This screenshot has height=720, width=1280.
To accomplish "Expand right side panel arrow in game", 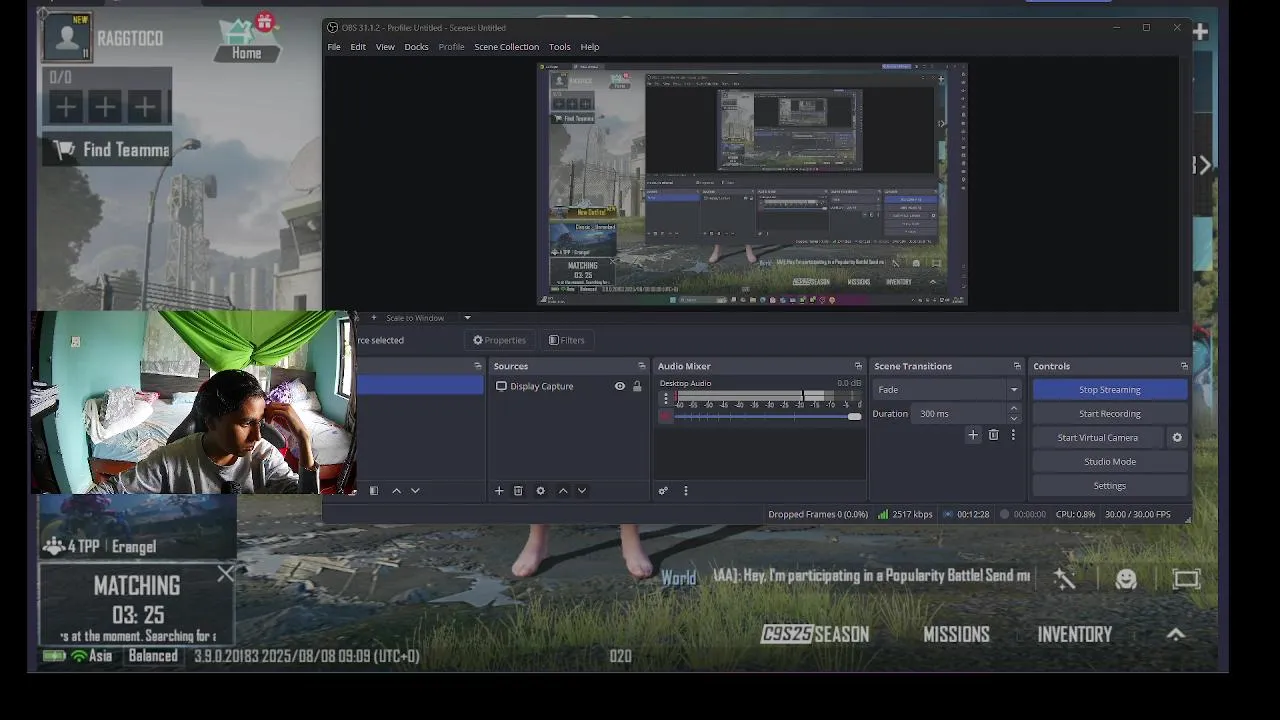I will coord(1205,165).
